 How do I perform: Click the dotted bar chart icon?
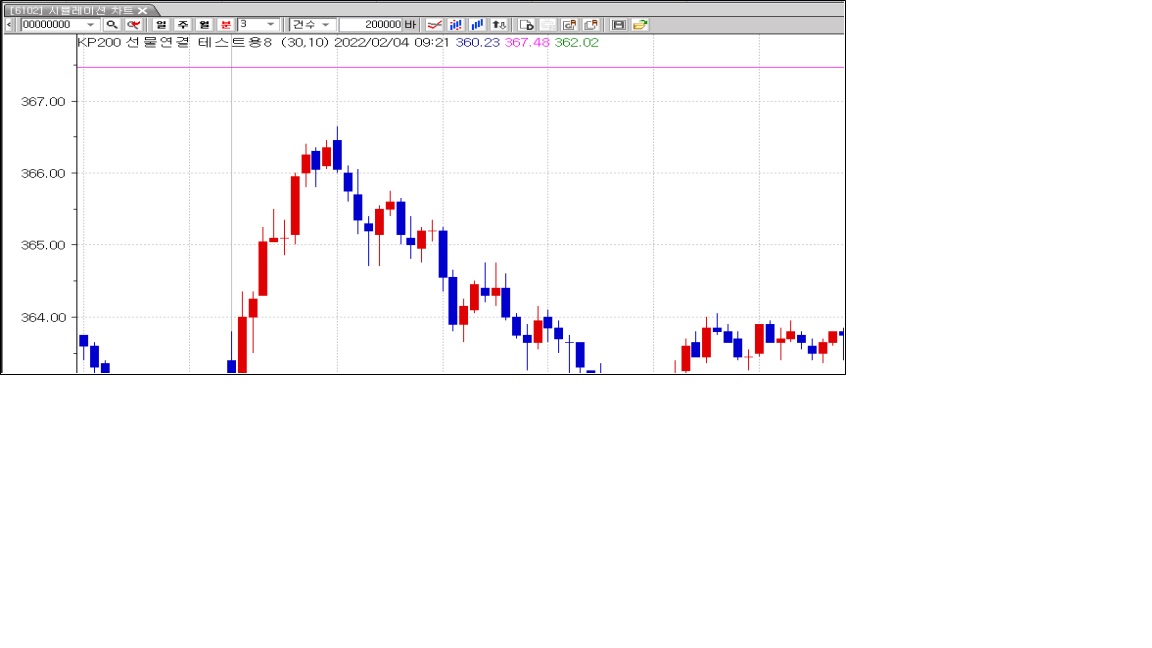(x=456, y=24)
